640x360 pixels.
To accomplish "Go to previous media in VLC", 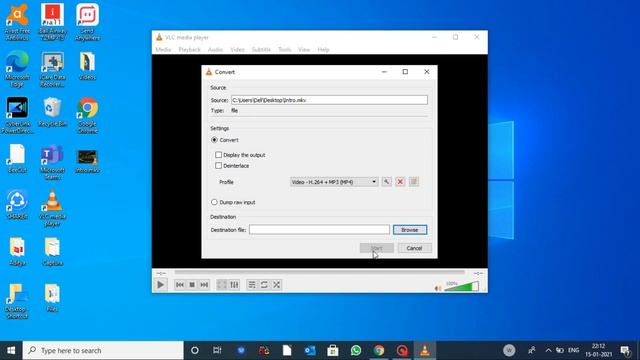I will [180, 285].
